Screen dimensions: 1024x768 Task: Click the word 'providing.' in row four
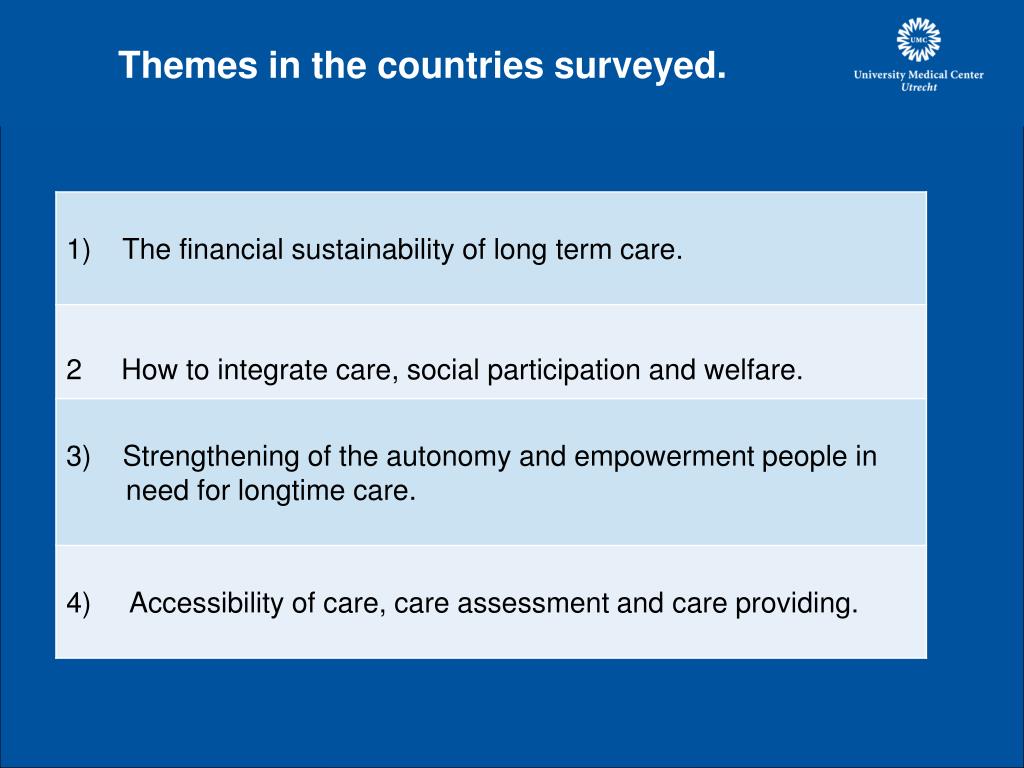(797, 603)
